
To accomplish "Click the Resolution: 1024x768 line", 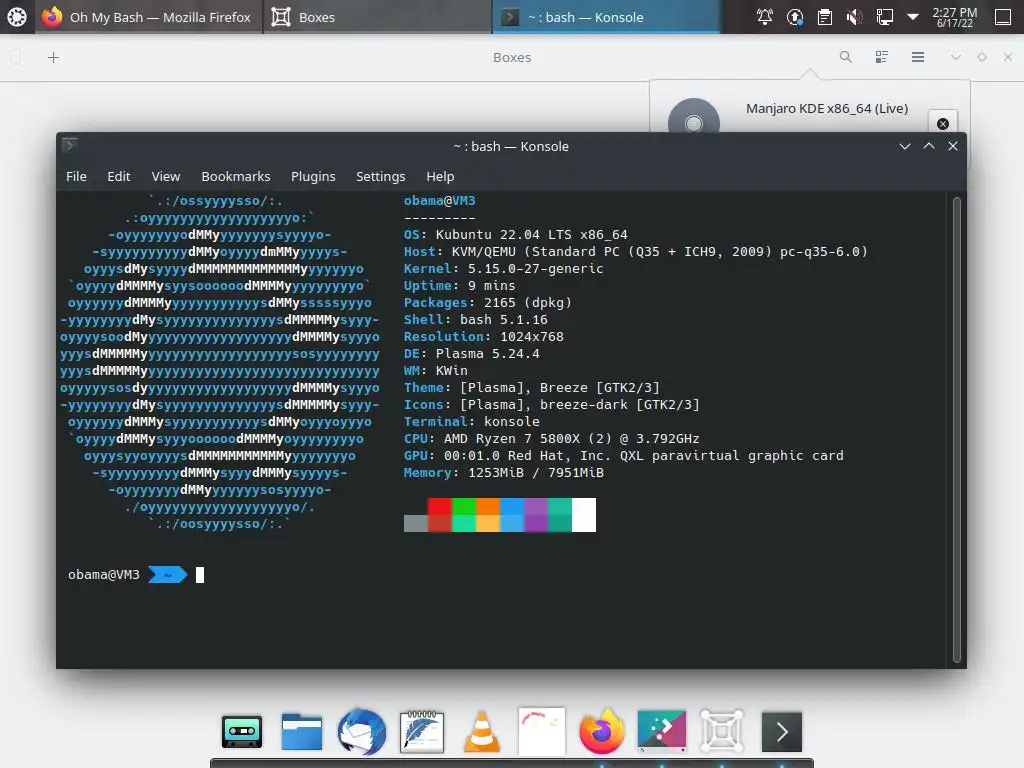I will pos(483,336).
